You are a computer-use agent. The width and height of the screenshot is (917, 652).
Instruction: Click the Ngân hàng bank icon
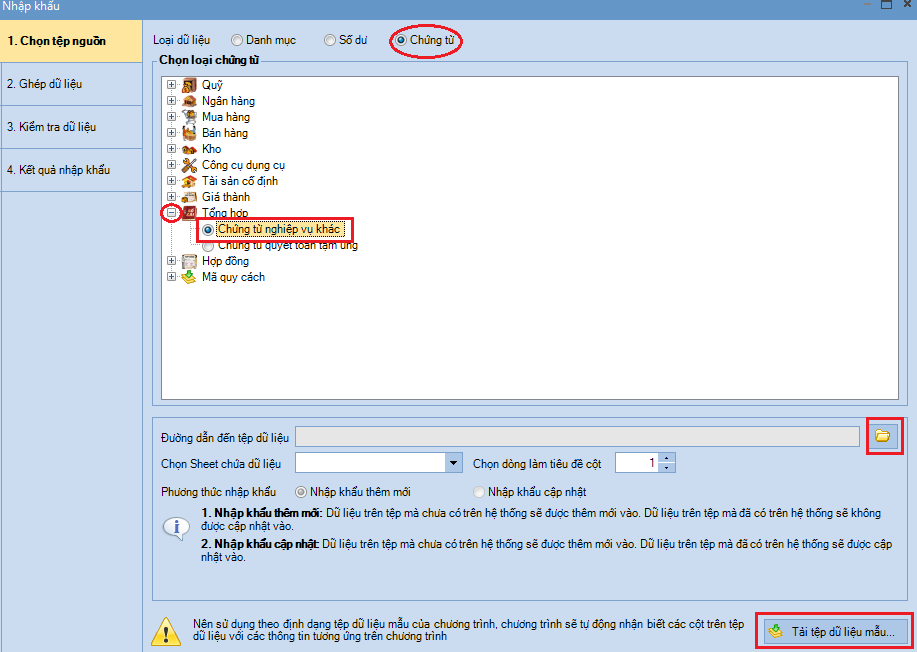(x=189, y=101)
